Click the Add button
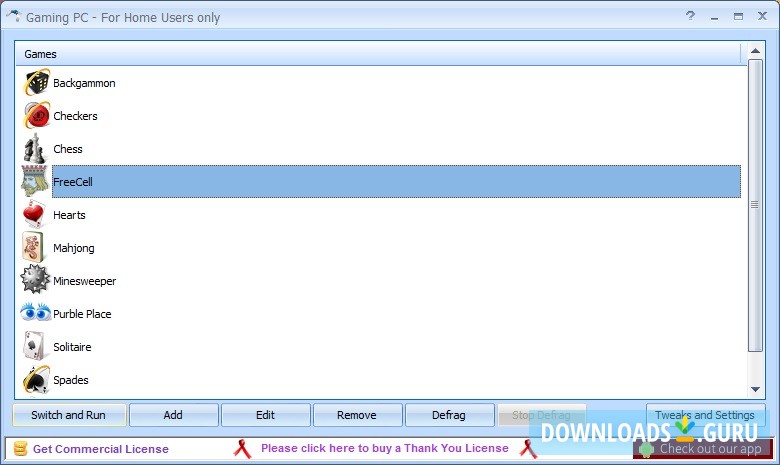 tap(173, 415)
